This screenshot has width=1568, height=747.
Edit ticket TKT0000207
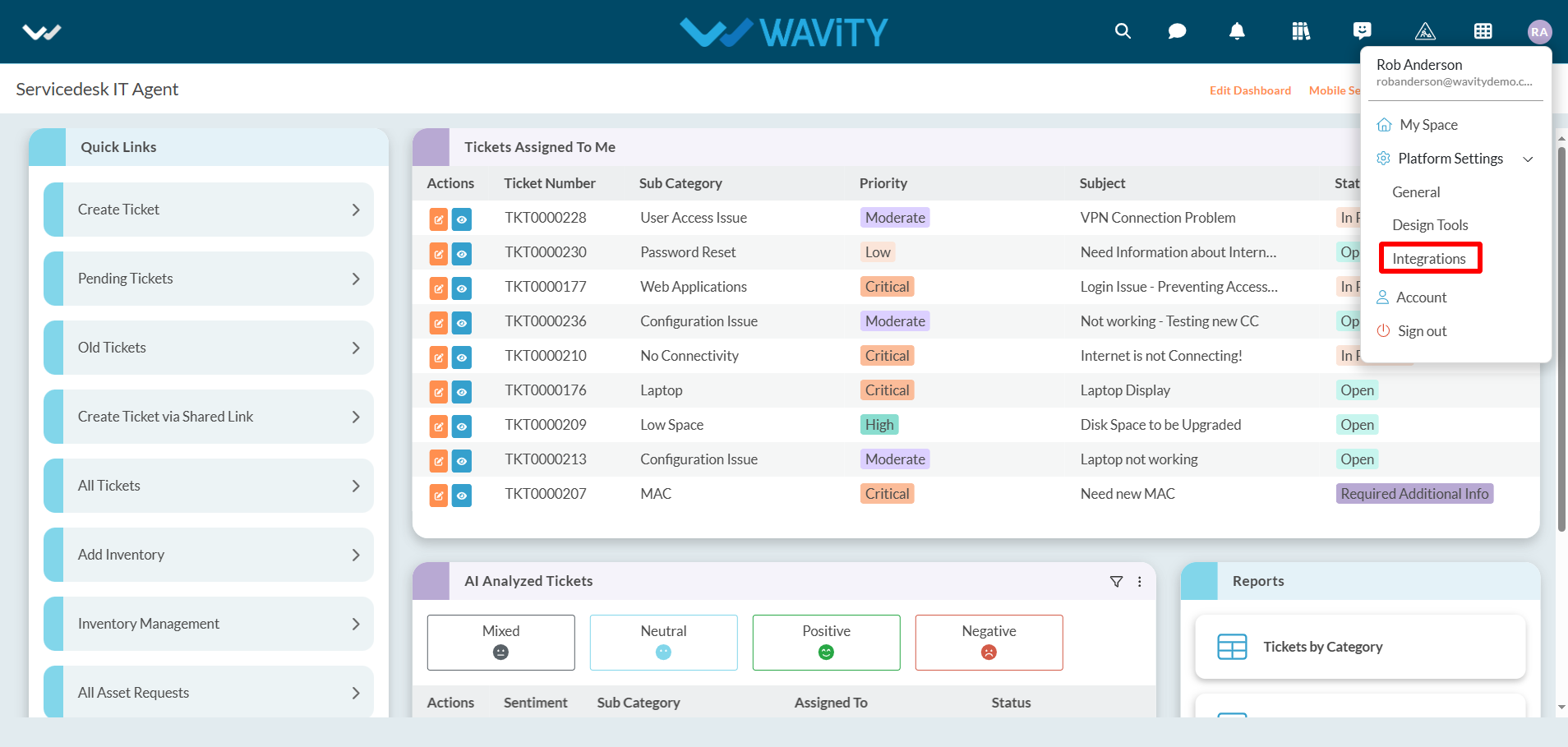coord(439,496)
